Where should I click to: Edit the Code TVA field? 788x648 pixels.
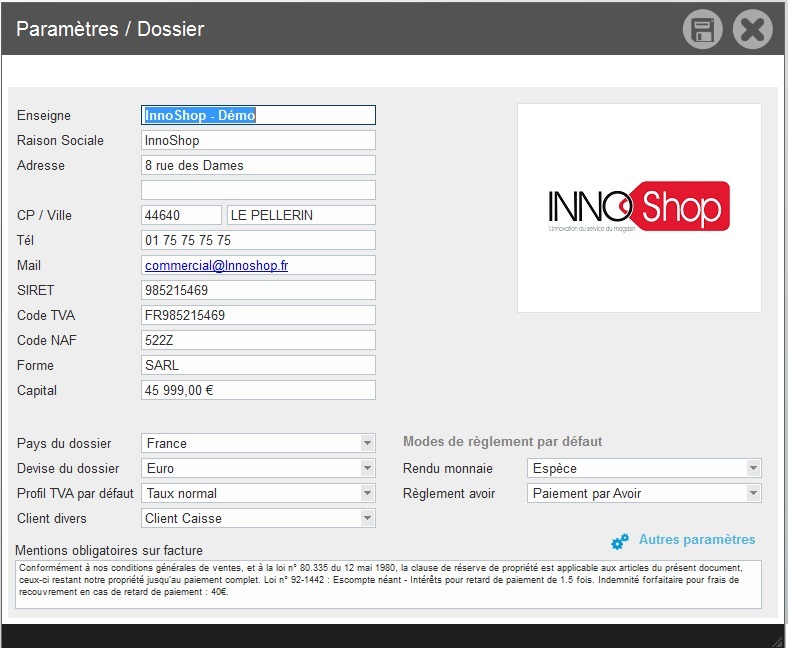(x=258, y=315)
